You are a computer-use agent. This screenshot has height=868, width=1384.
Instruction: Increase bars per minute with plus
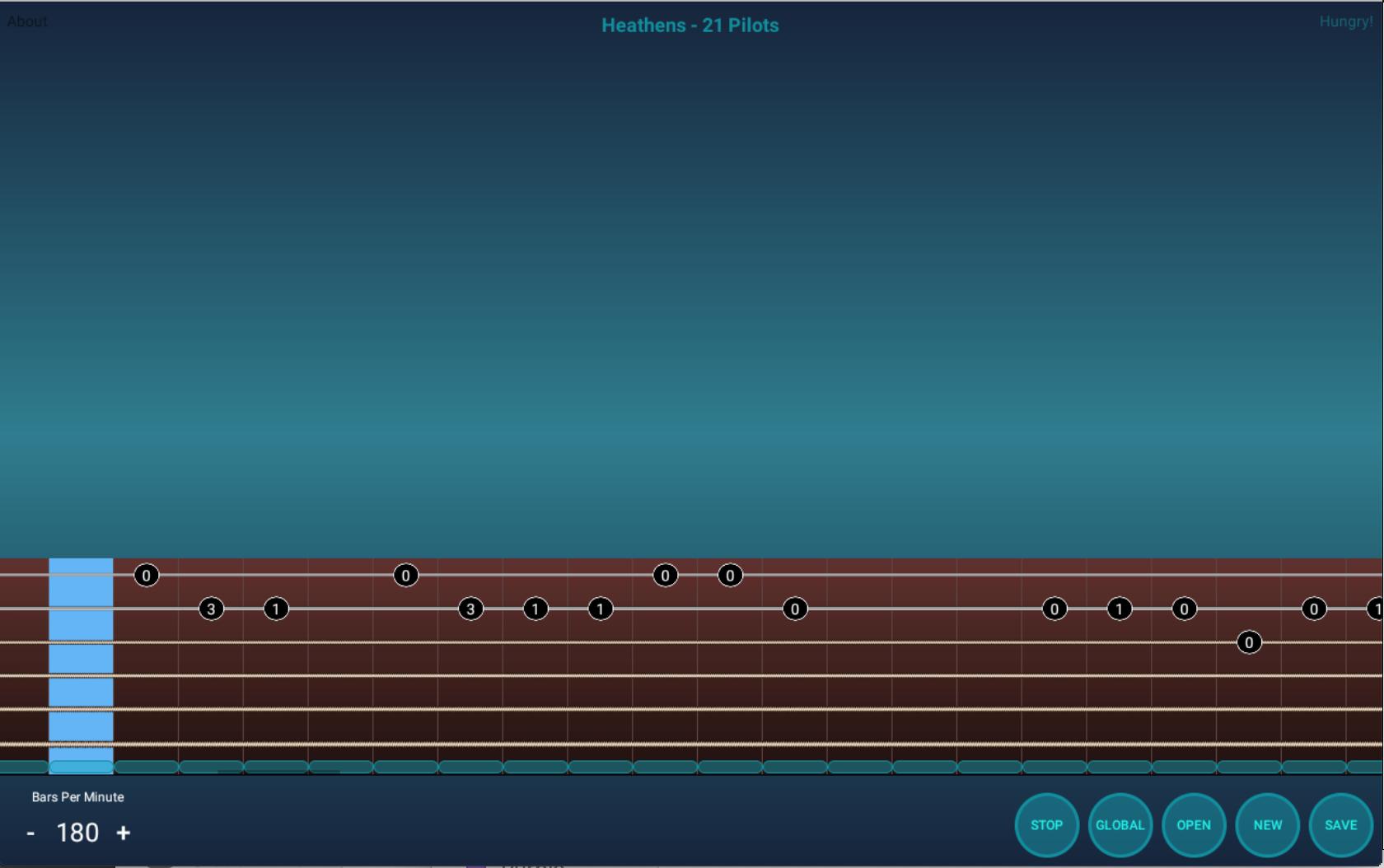pyautogui.click(x=123, y=833)
